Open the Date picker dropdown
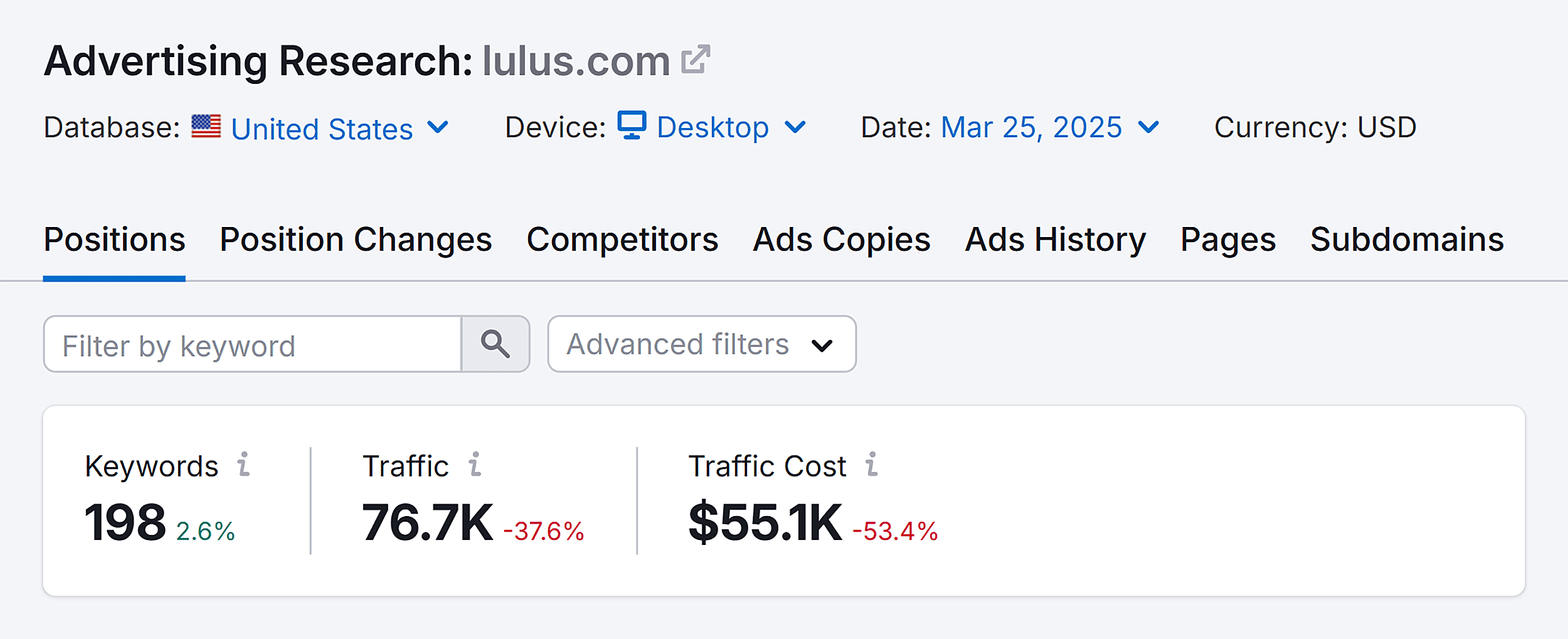The image size is (1568, 639). [1149, 127]
